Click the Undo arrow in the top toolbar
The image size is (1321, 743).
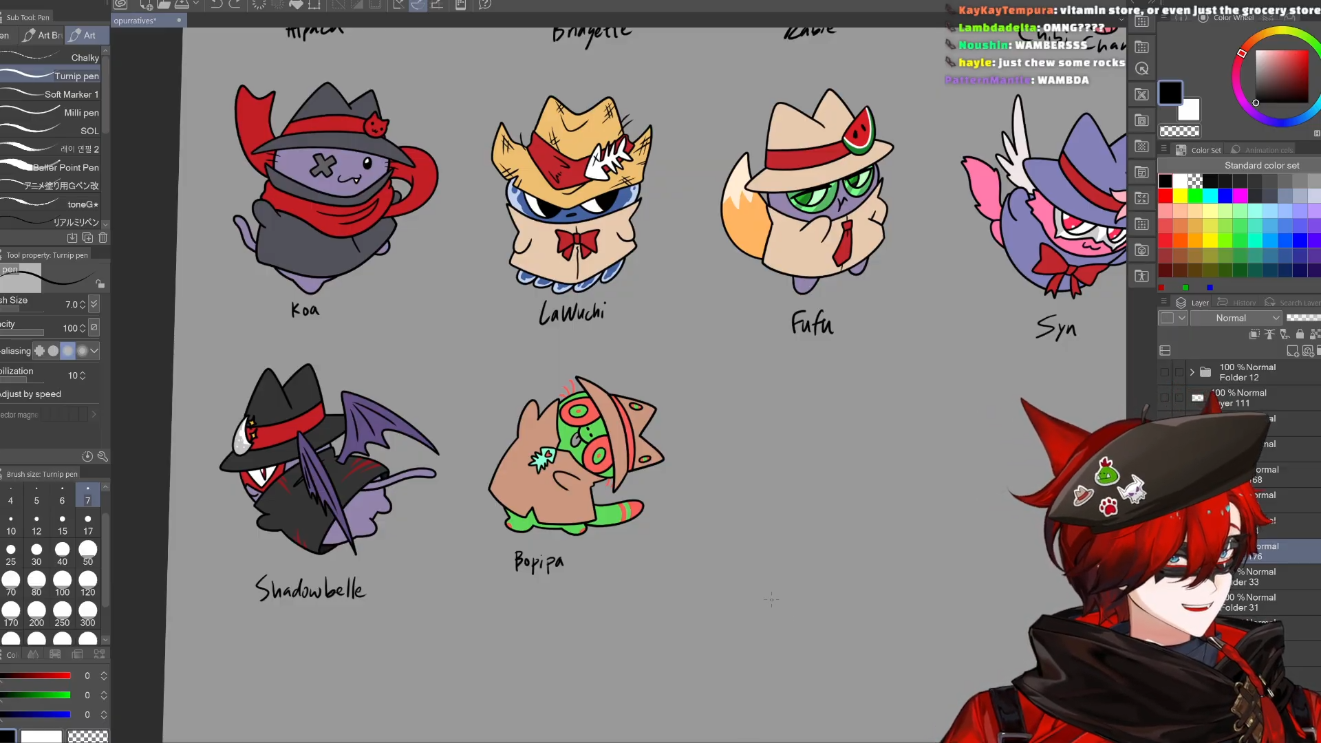[217, 5]
